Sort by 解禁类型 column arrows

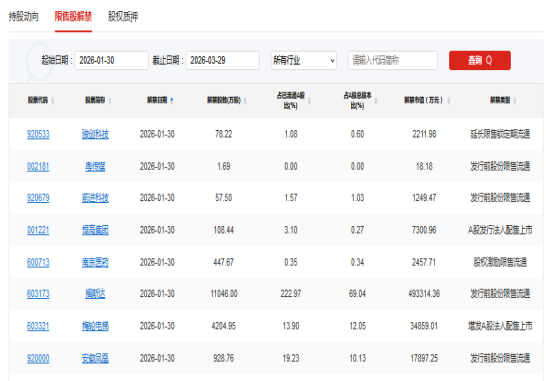tap(515, 101)
